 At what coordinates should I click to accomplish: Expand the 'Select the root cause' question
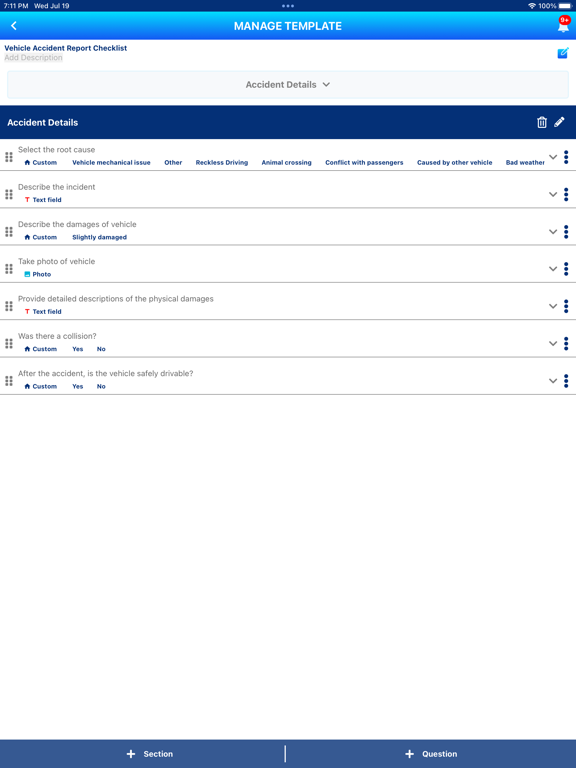(553, 157)
